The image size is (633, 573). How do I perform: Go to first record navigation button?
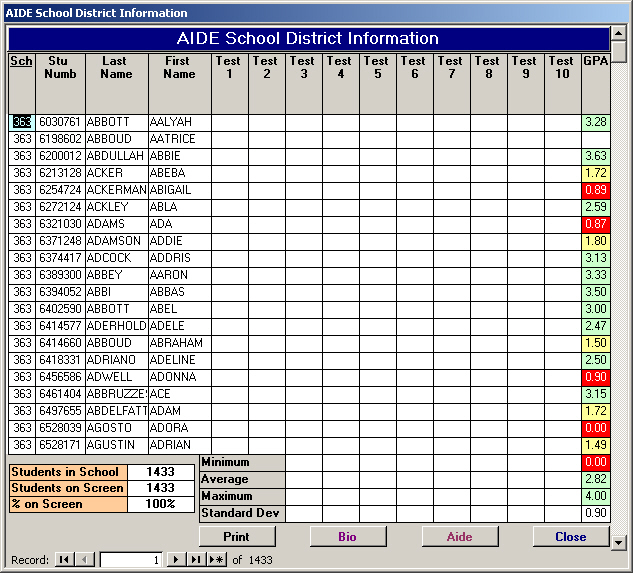pyautogui.click(x=64, y=560)
